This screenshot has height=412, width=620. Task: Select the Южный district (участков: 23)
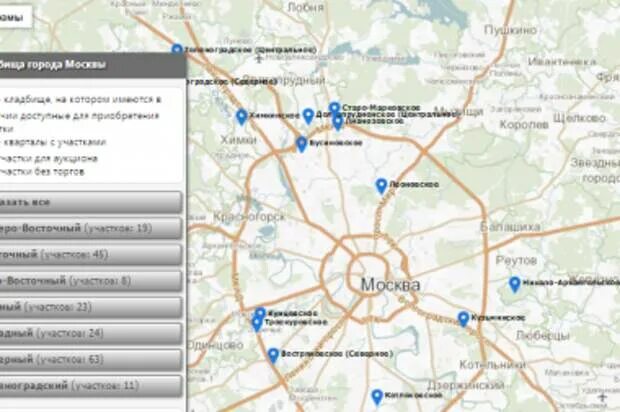pos(91,307)
